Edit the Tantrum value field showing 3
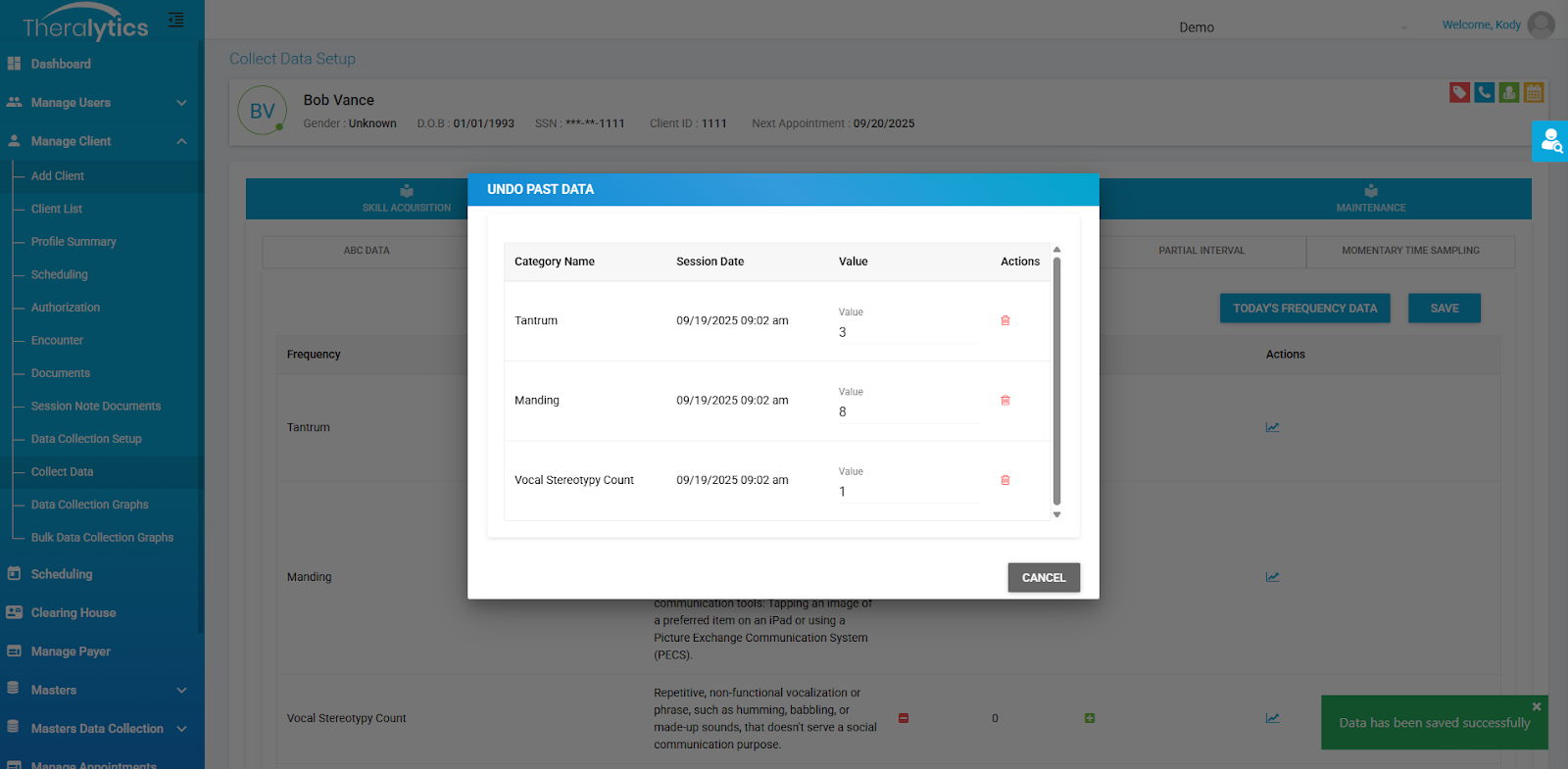The image size is (1568, 769). 908,332
